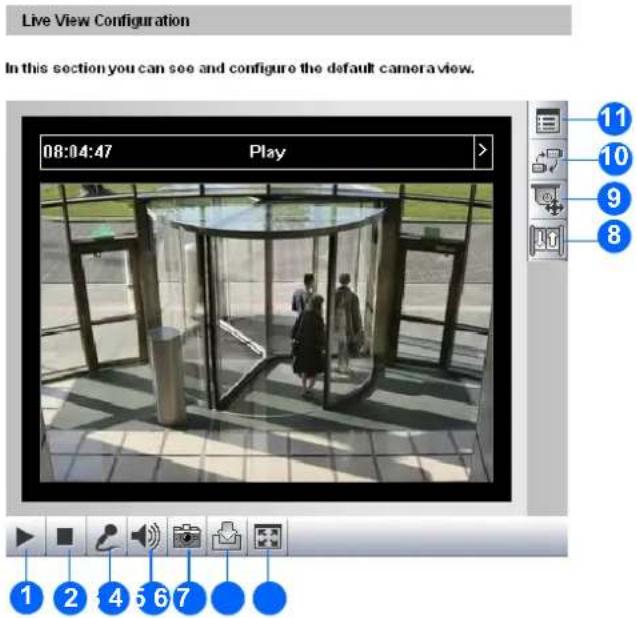Switch to full screen view icon

pyautogui.click(x=267, y=537)
